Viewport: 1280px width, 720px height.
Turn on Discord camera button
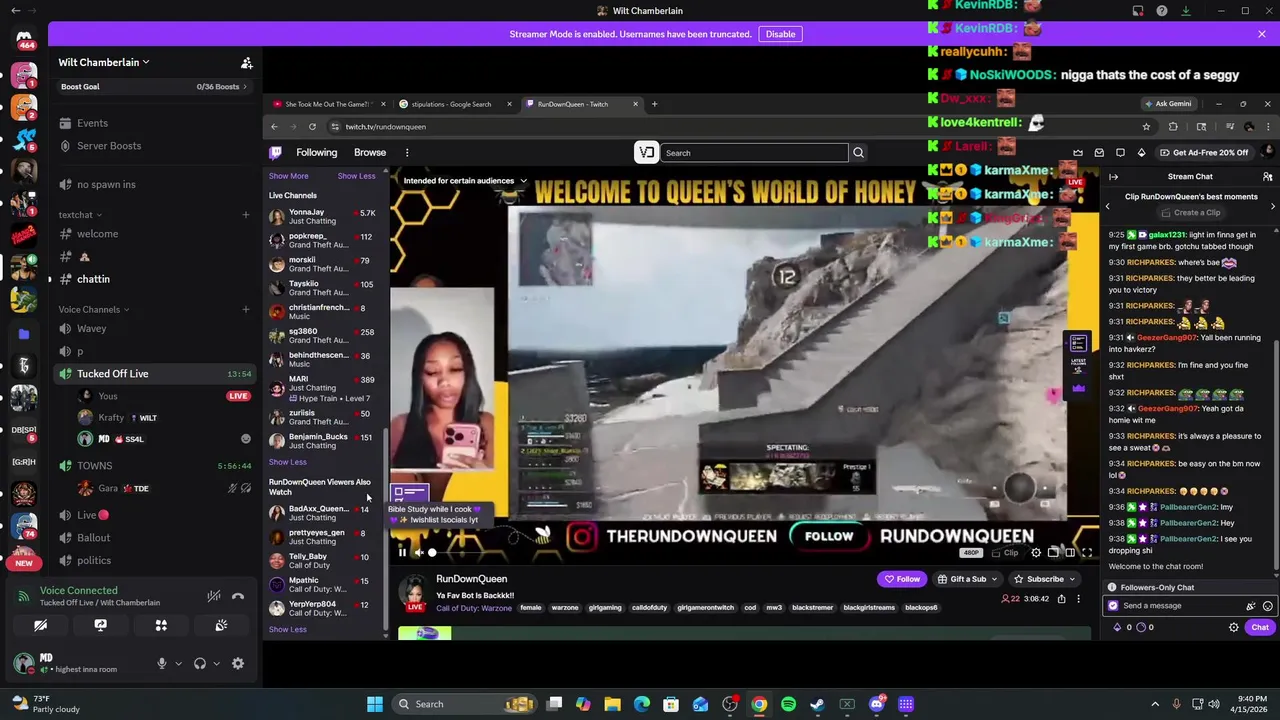pyautogui.click(x=41, y=625)
